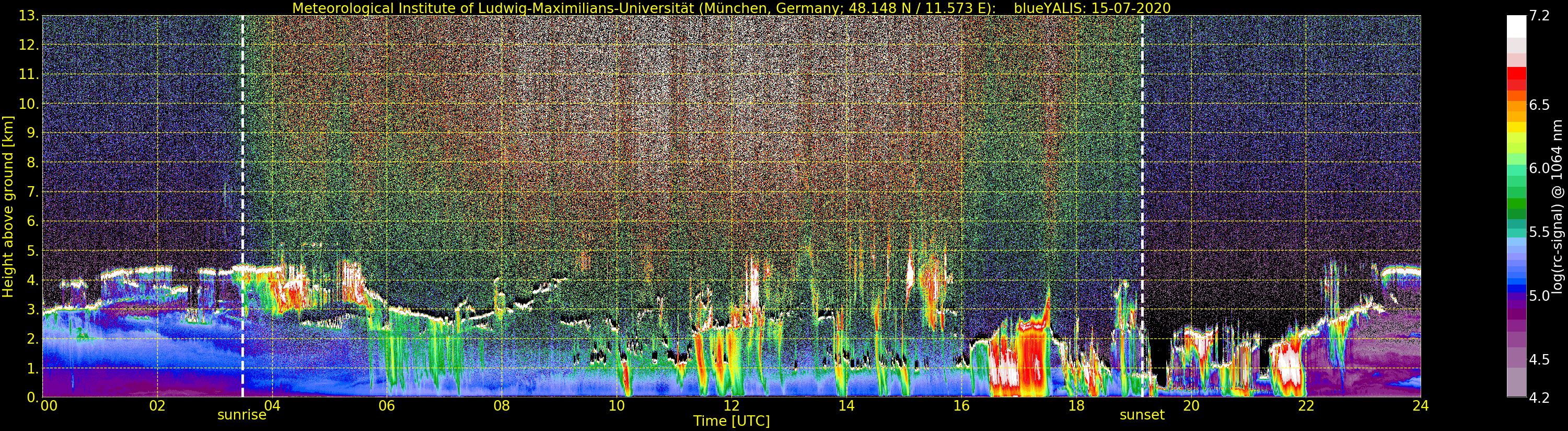Click the 7.2 value on the color scale
Viewport: 1568px width, 431px height.
click(1539, 16)
